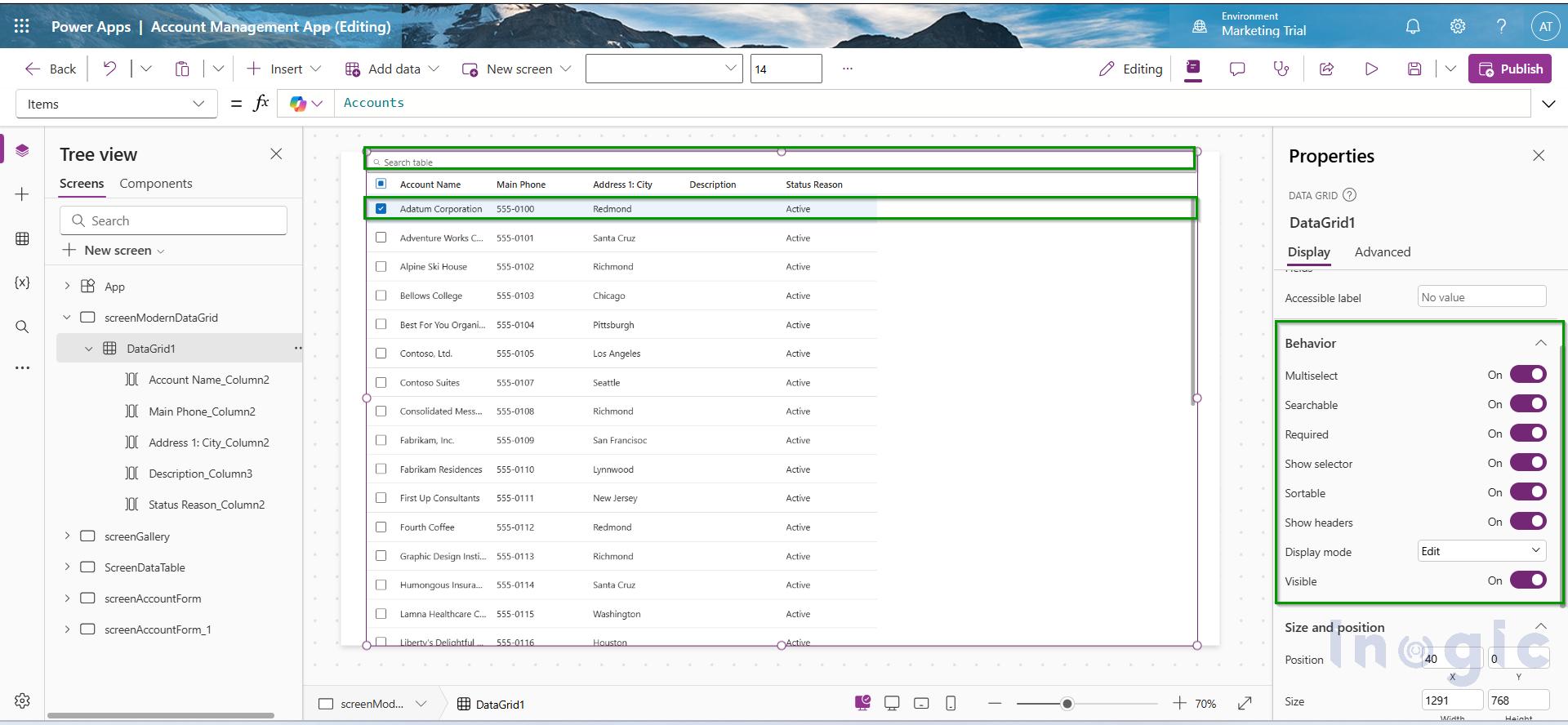Viewport: 1568px width, 725px height.
Task: Check the Alpine Ski House row checkbox
Action: pyautogui.click(x=381, y=266)
